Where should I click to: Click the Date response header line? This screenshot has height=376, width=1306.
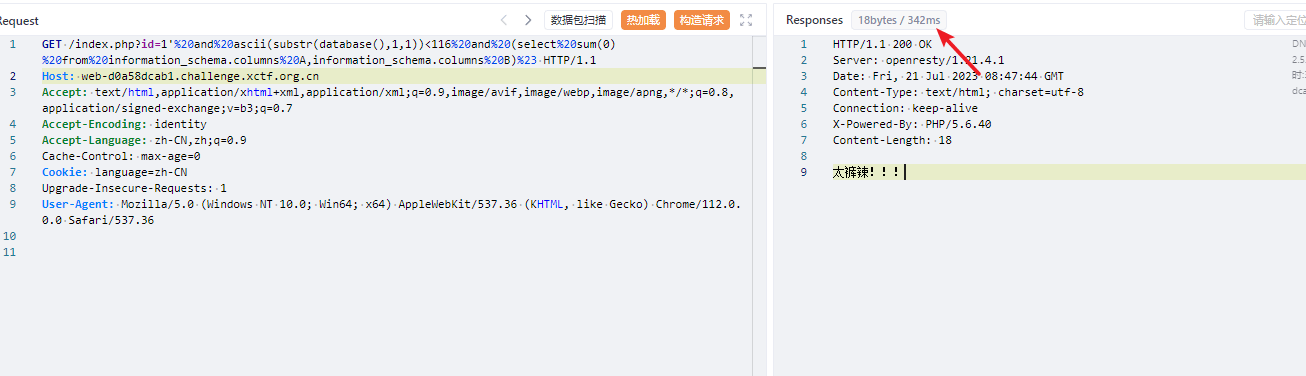point(948,76)
